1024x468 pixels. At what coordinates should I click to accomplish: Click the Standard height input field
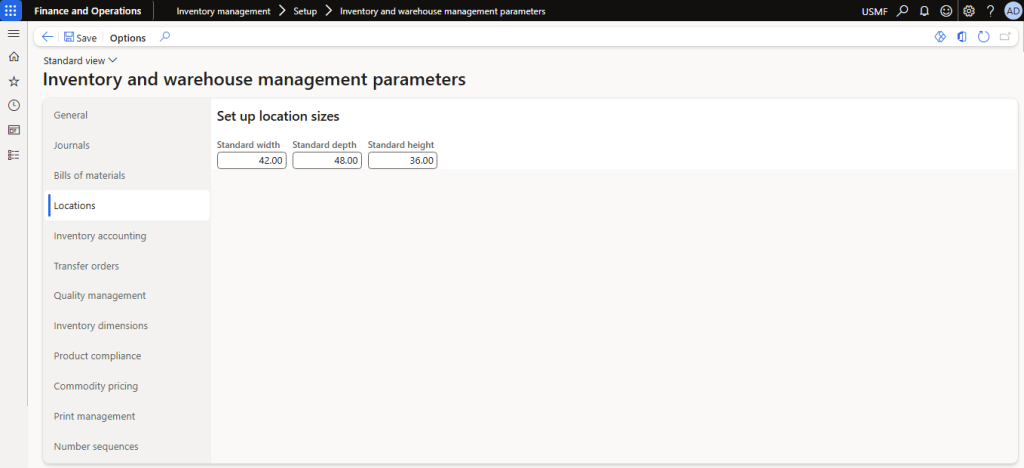[x=402, y=160]
